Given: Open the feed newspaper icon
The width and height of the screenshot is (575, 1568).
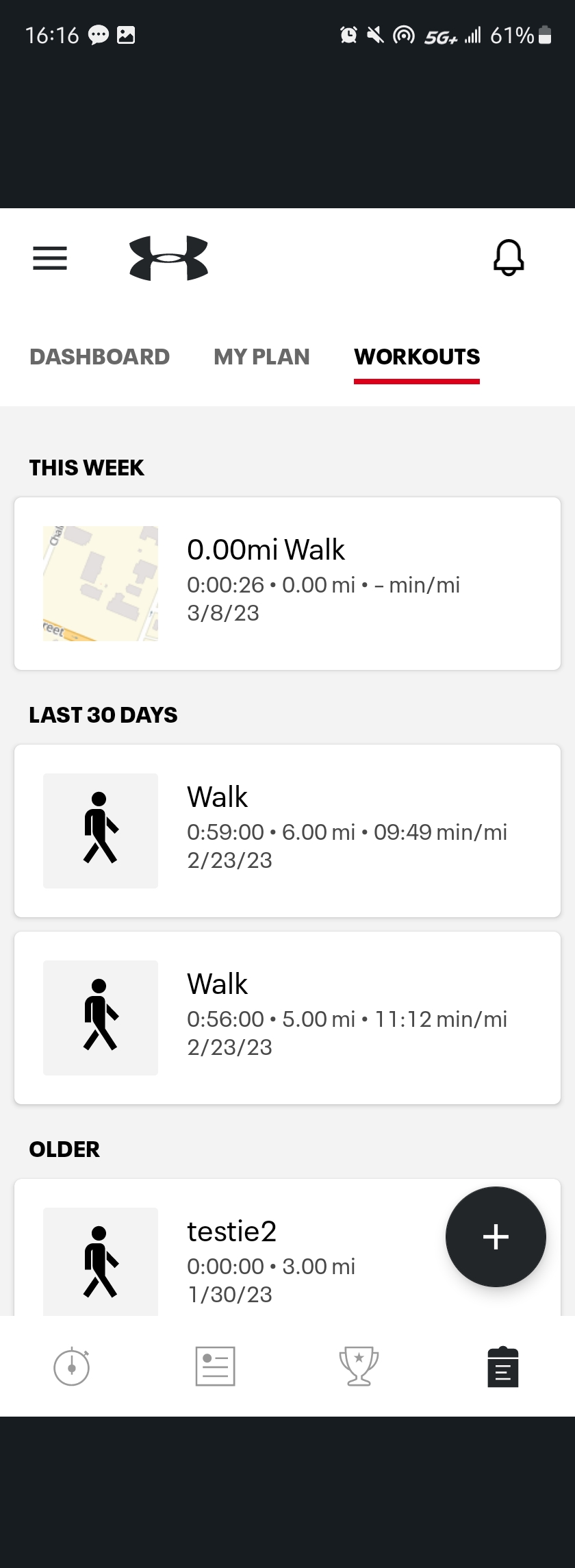Looking at the screenshot, I should click(x=216, y=1367).
